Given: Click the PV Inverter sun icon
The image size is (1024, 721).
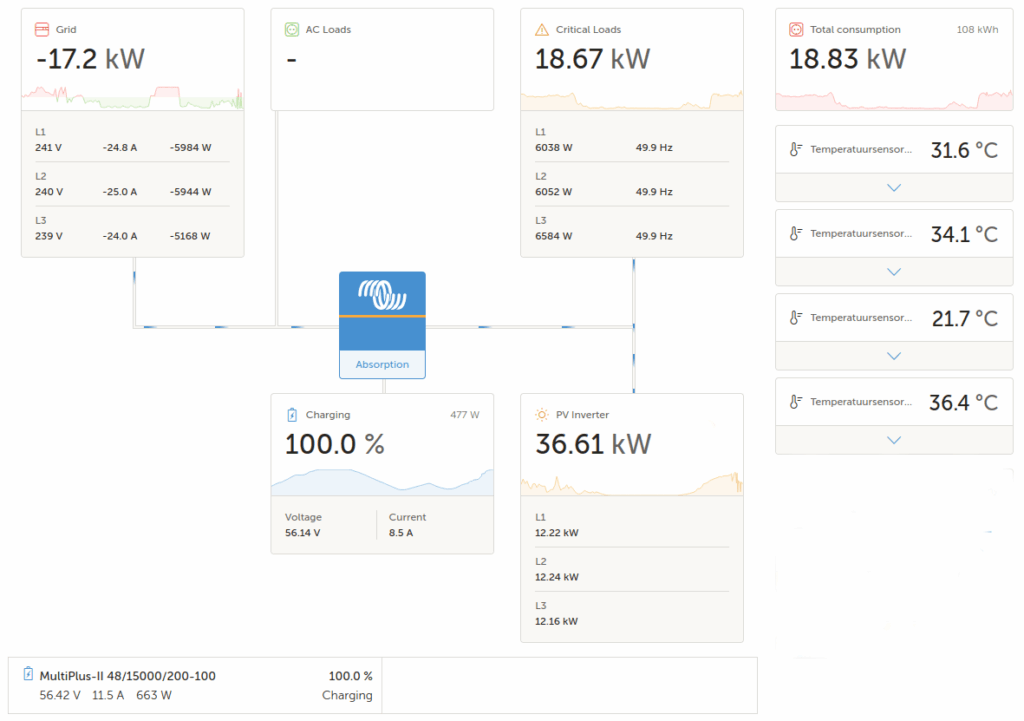Looking at the screenshot, I should (x=542, y=415).
